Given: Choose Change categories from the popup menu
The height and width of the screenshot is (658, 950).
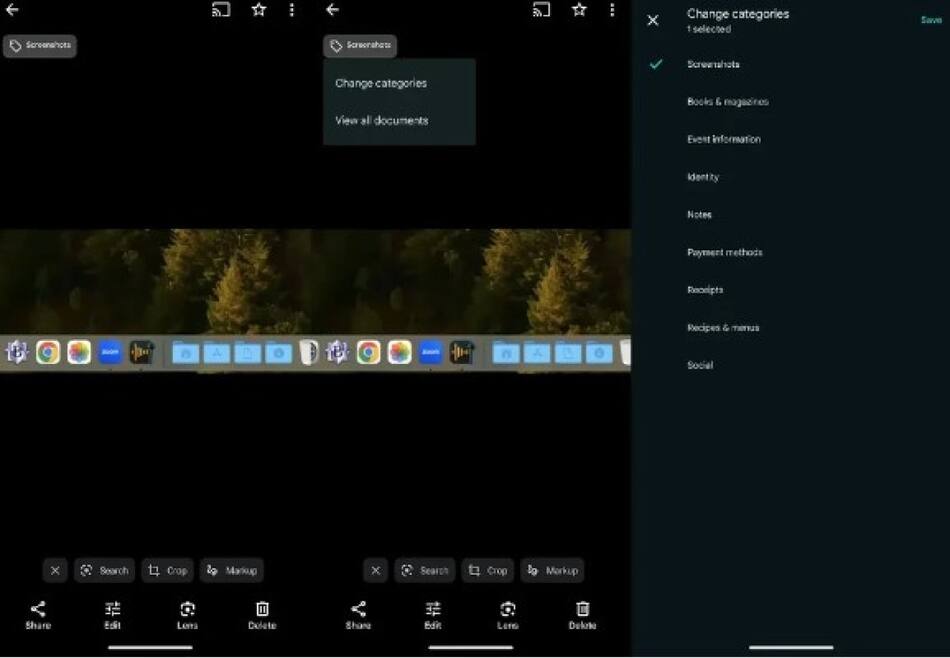Looking at the screenshot, I should pos(381,83).
